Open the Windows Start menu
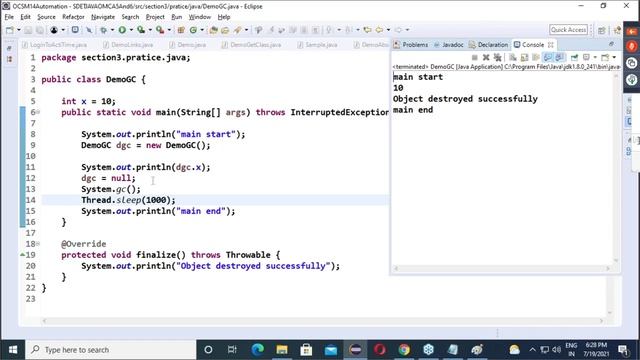 coord(13,350)
